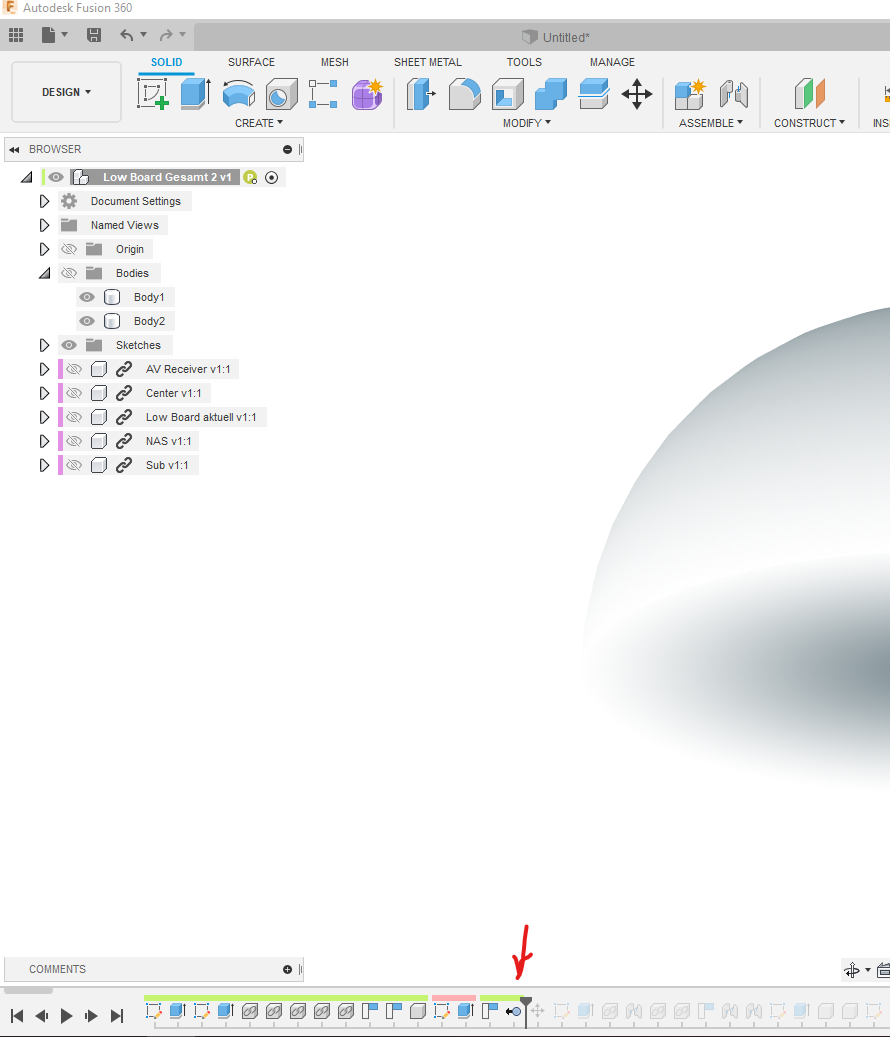Click the Untitled* document tab
The width and height of the screenshot is (890, 1037).
click(556, 37)
